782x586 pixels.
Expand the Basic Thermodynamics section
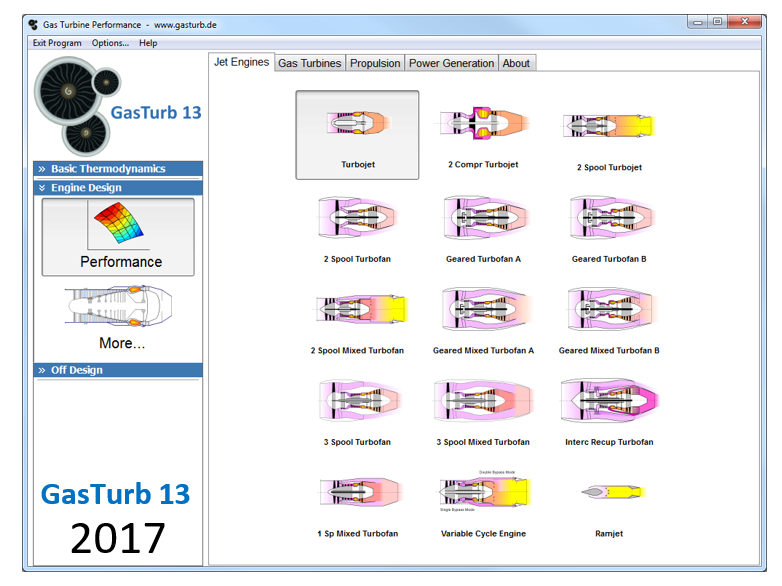pyautogui.click(x=118, y=169)
